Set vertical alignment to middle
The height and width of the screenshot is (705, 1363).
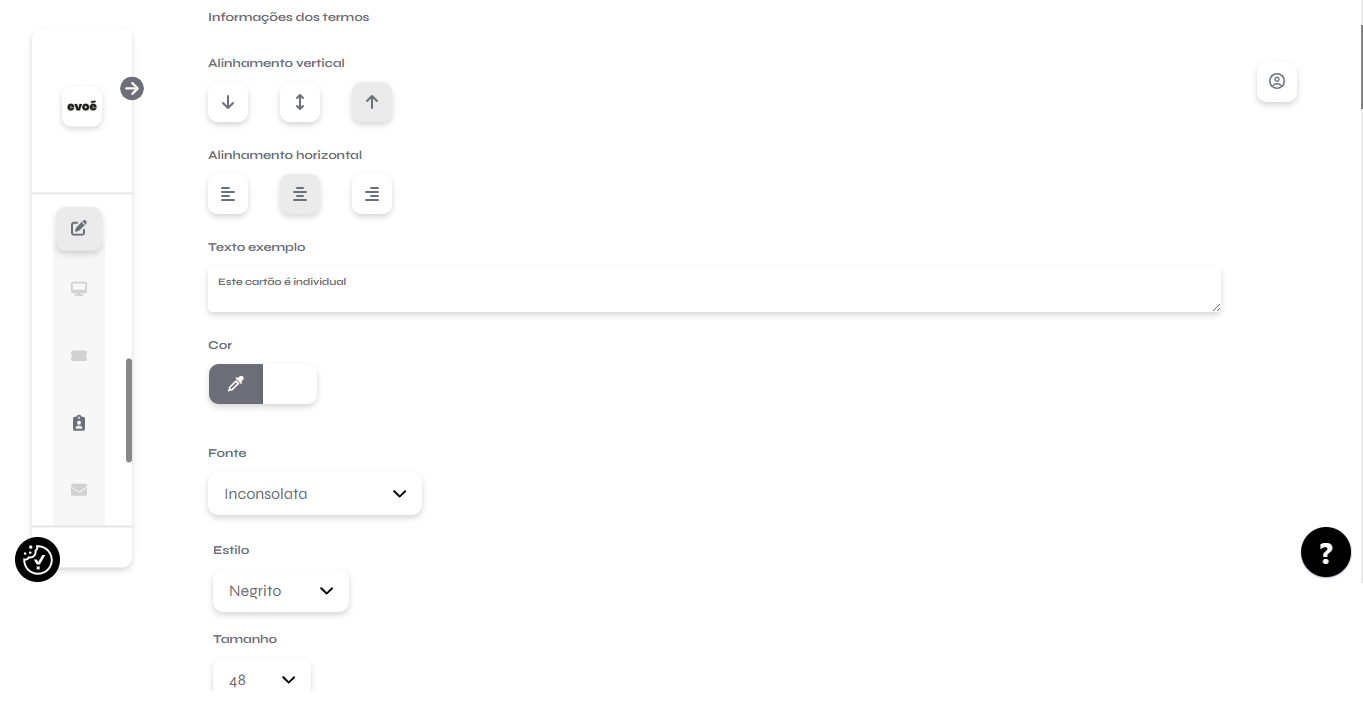tap(300, 102)
